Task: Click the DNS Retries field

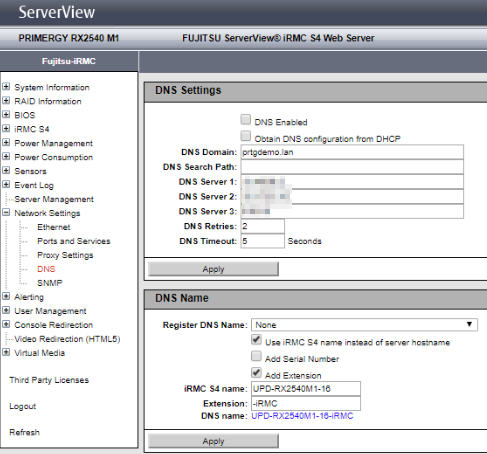Action: 263,226
